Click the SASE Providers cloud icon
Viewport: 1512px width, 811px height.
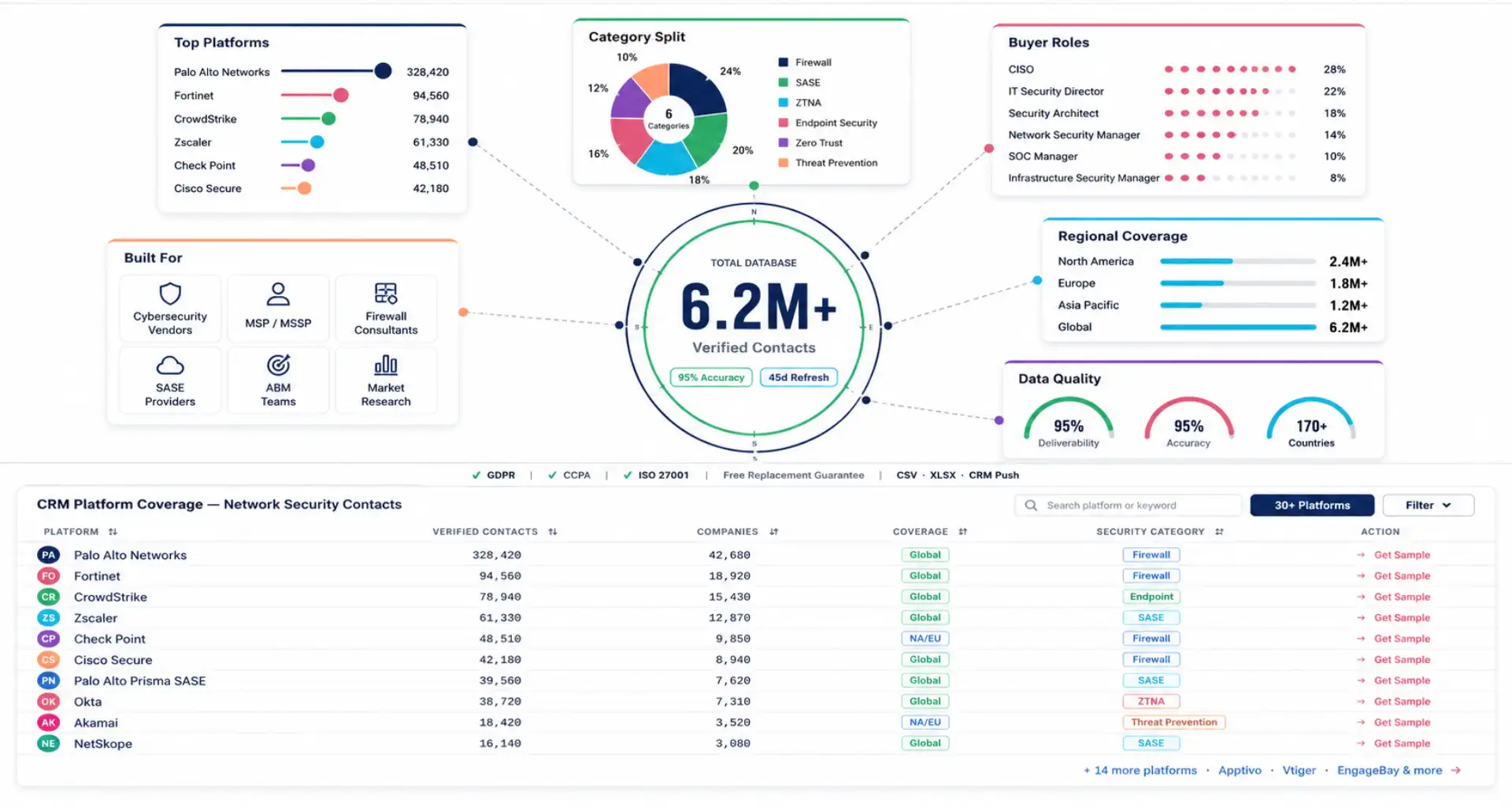(x=170, y=365)
